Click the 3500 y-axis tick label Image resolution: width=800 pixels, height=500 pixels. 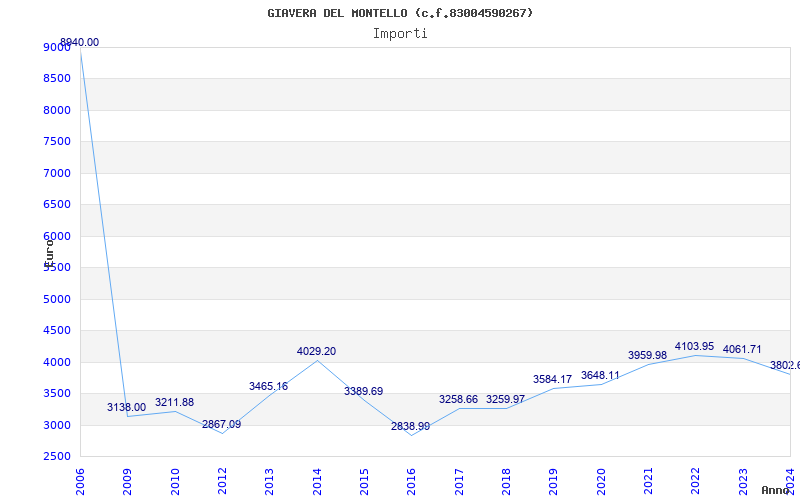coord(57,393)
